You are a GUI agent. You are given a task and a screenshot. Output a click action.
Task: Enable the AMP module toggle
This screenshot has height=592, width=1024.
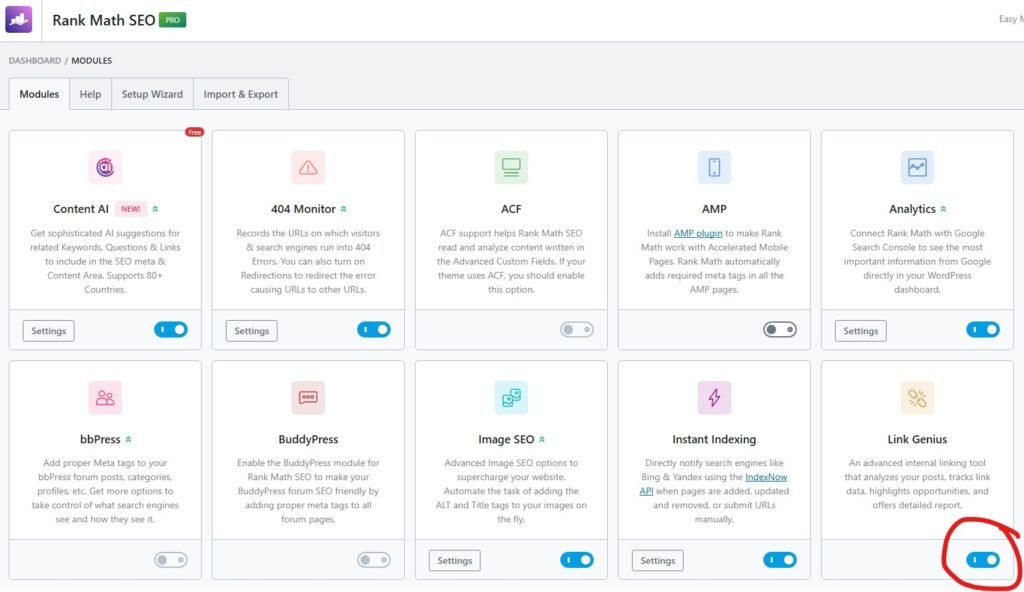click(780, 330)
